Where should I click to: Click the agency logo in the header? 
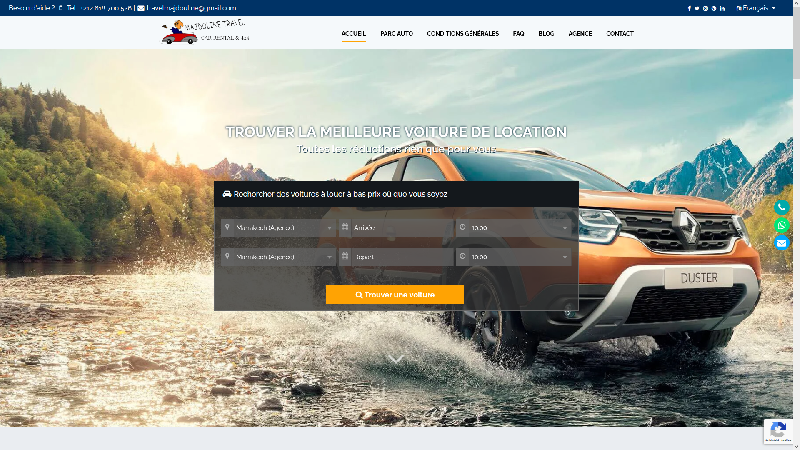[x=205, y=32]
